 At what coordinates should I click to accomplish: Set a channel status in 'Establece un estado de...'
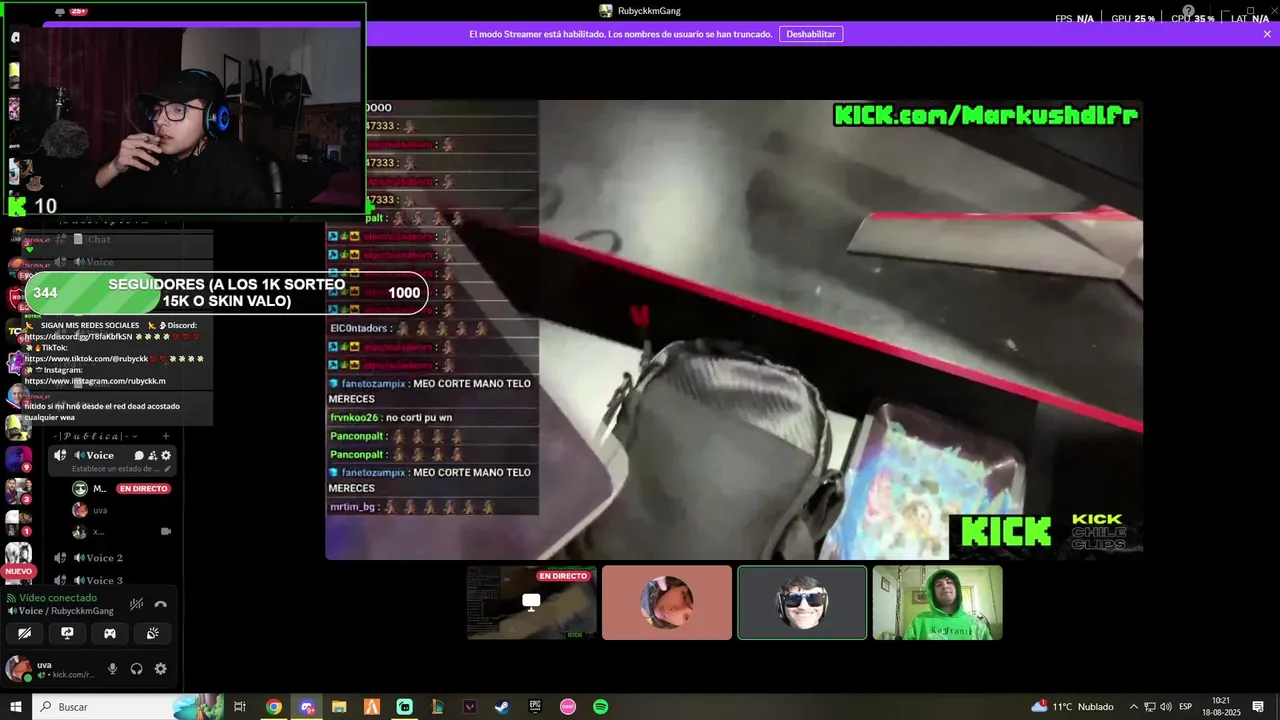(115, 469)
